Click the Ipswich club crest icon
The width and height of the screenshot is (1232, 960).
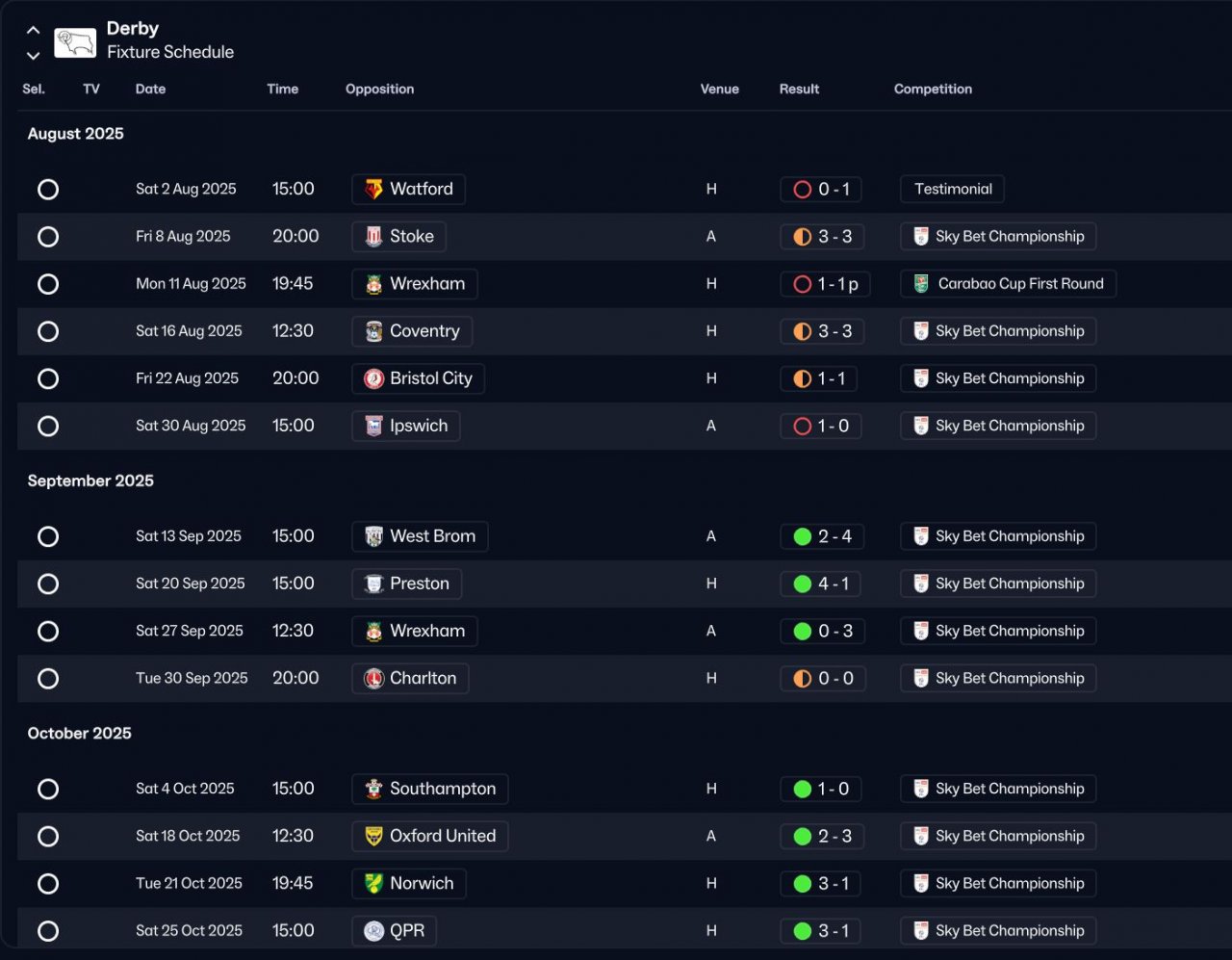(373, 427)
